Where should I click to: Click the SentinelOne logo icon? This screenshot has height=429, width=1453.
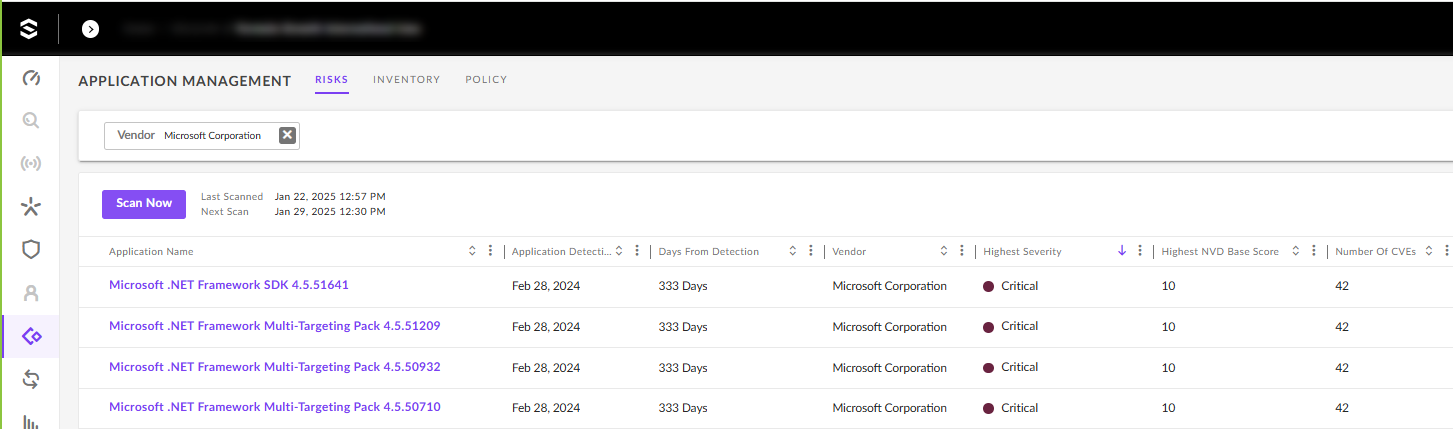coord(29,29)
